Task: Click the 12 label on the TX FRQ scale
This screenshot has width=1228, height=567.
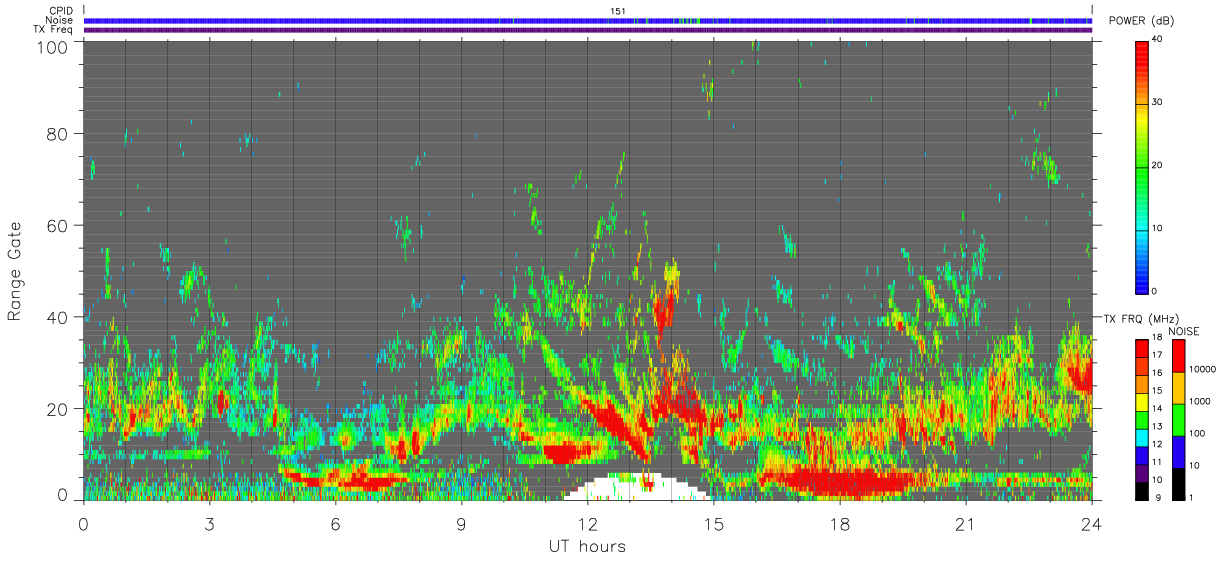Action: click(x=1156, y=445)
